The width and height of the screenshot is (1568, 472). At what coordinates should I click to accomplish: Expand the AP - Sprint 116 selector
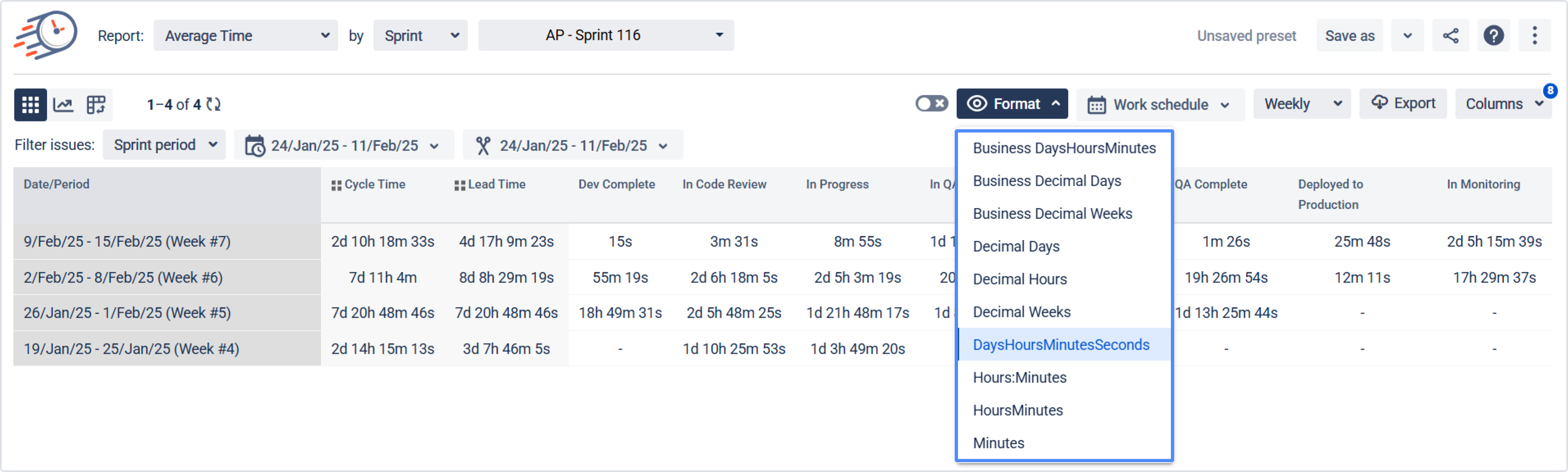[x=606, y=35]
